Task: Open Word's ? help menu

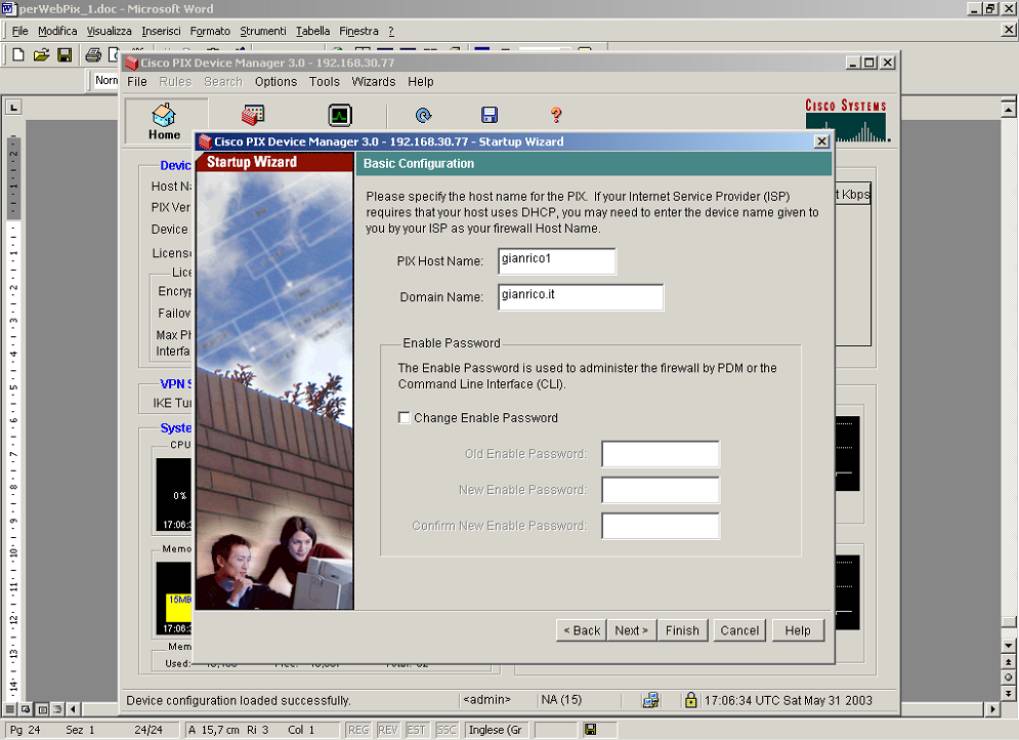Action: (391, 31)
